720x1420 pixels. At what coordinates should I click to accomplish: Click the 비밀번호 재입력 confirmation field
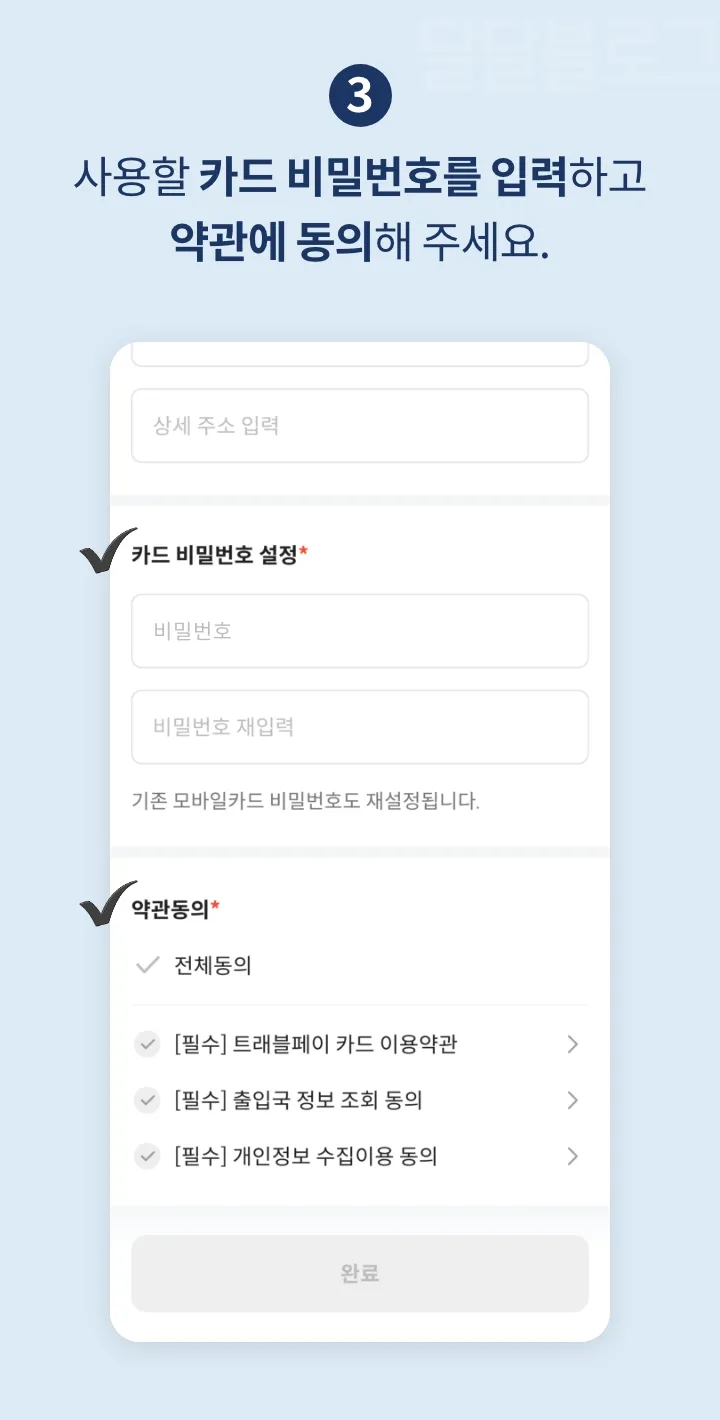(x=359, y=727)
